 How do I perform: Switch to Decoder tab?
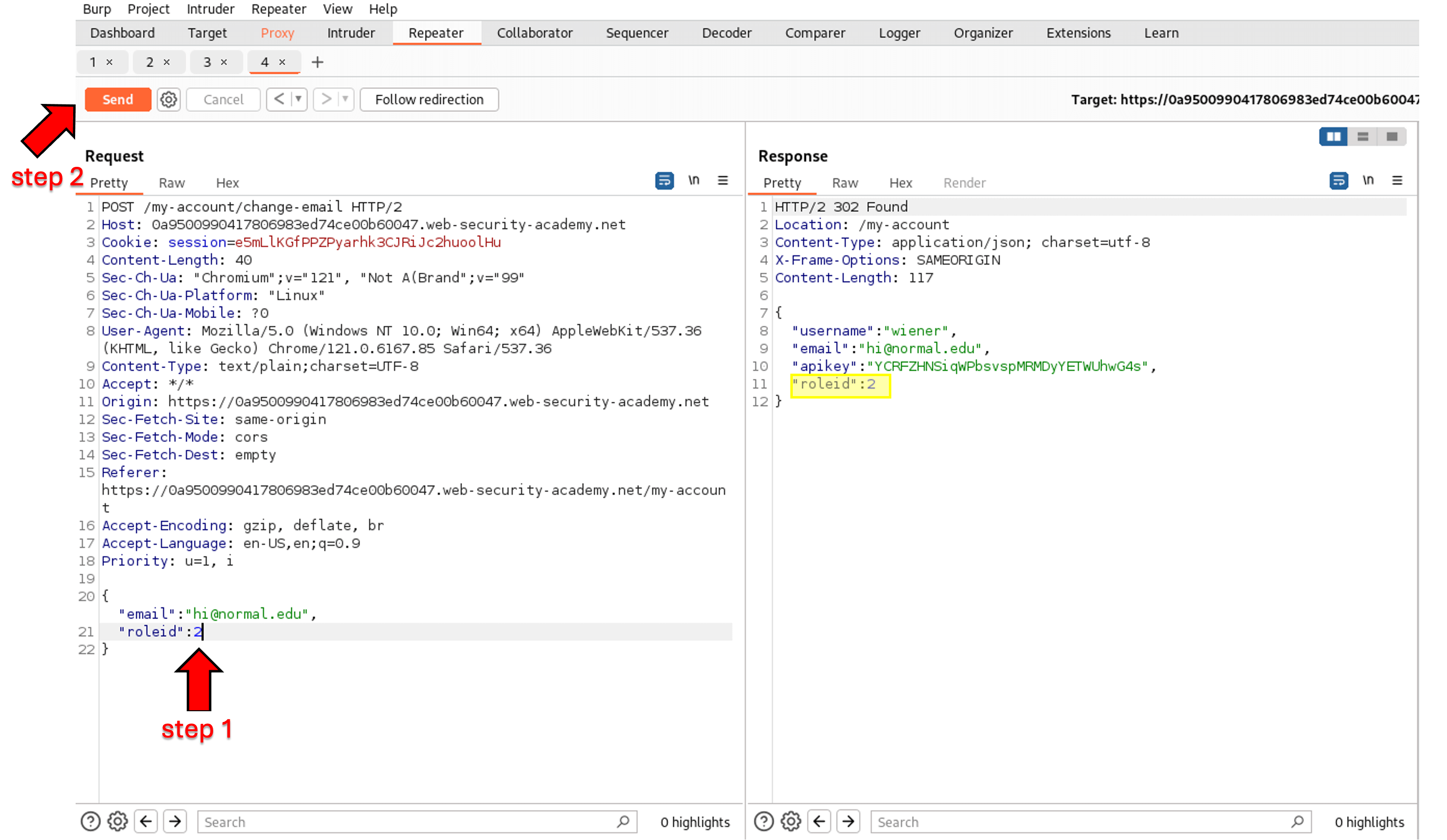[726, 33]
